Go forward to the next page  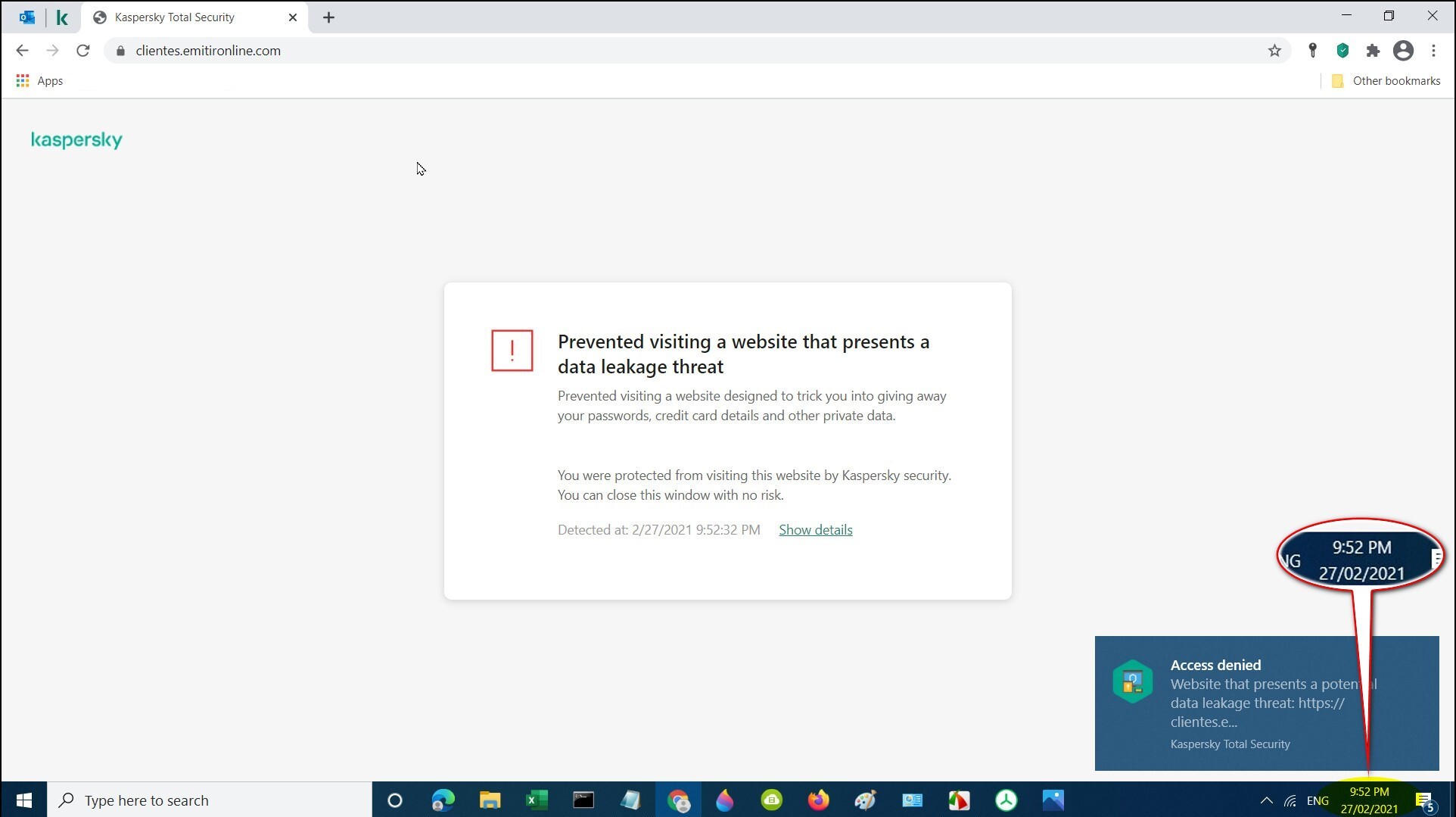52,51
